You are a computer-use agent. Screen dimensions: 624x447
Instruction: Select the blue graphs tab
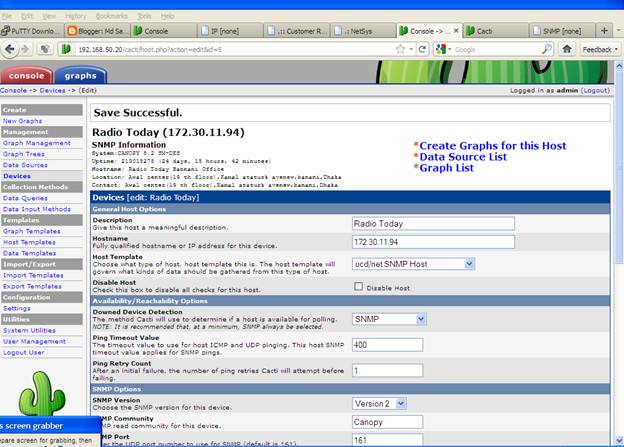[81, 75]
